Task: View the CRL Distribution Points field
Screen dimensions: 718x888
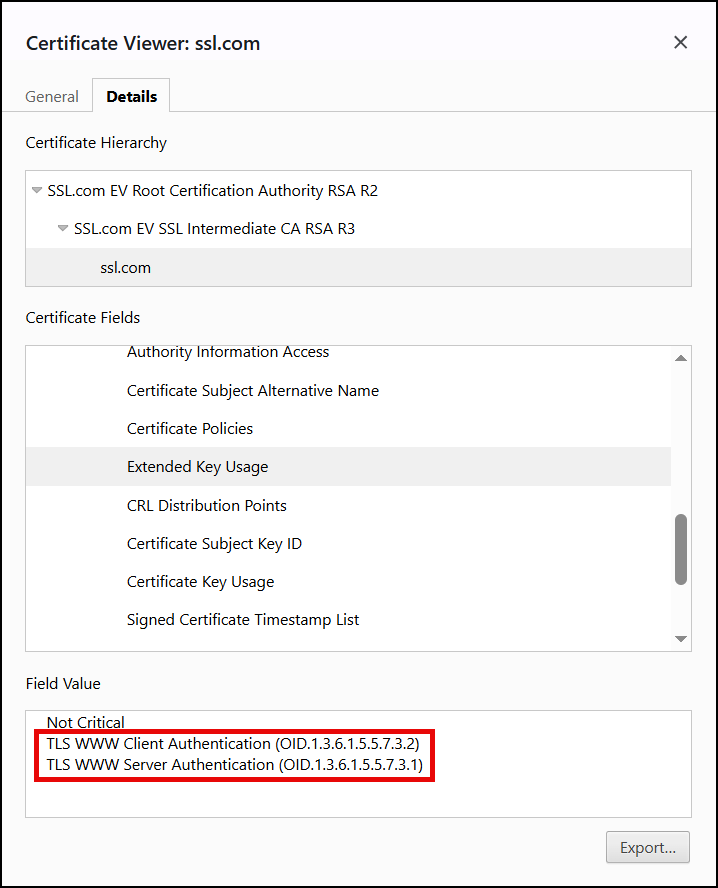Action: coord(206,506)
